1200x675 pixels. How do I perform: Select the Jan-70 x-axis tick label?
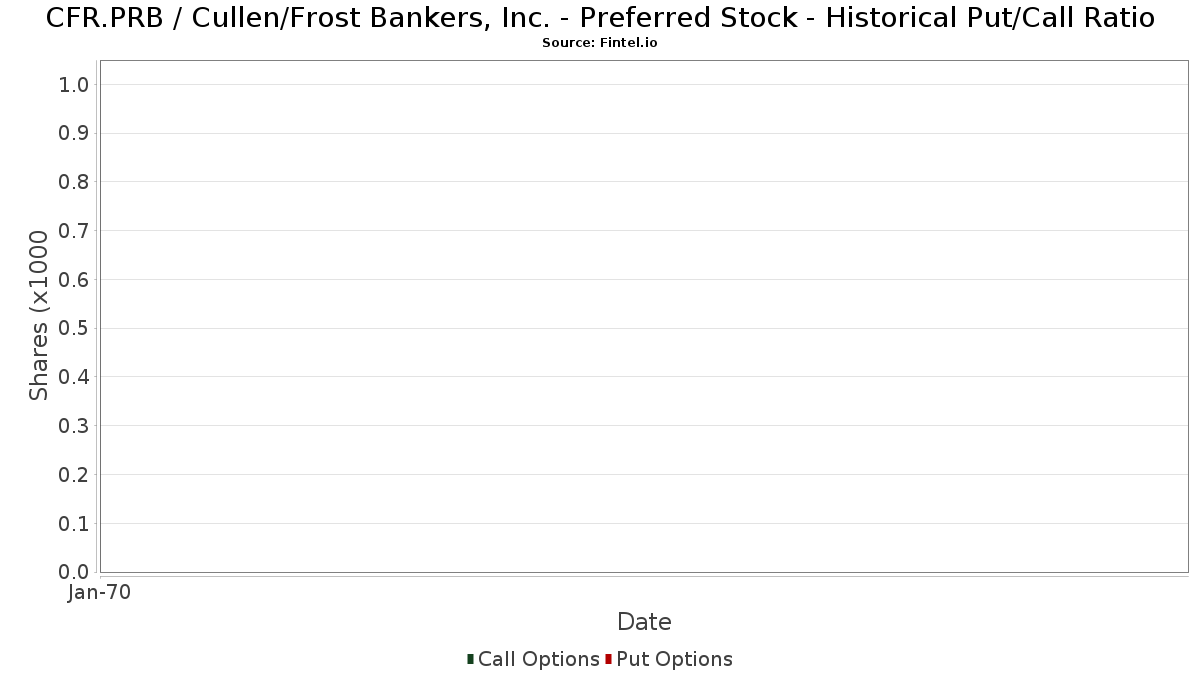pyautogui.click(x=99, y=593)
